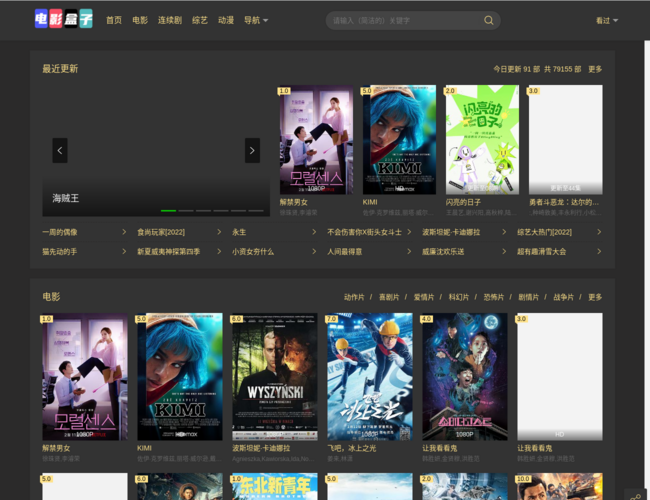Open the 看过 history dropdown

(607, 20)
